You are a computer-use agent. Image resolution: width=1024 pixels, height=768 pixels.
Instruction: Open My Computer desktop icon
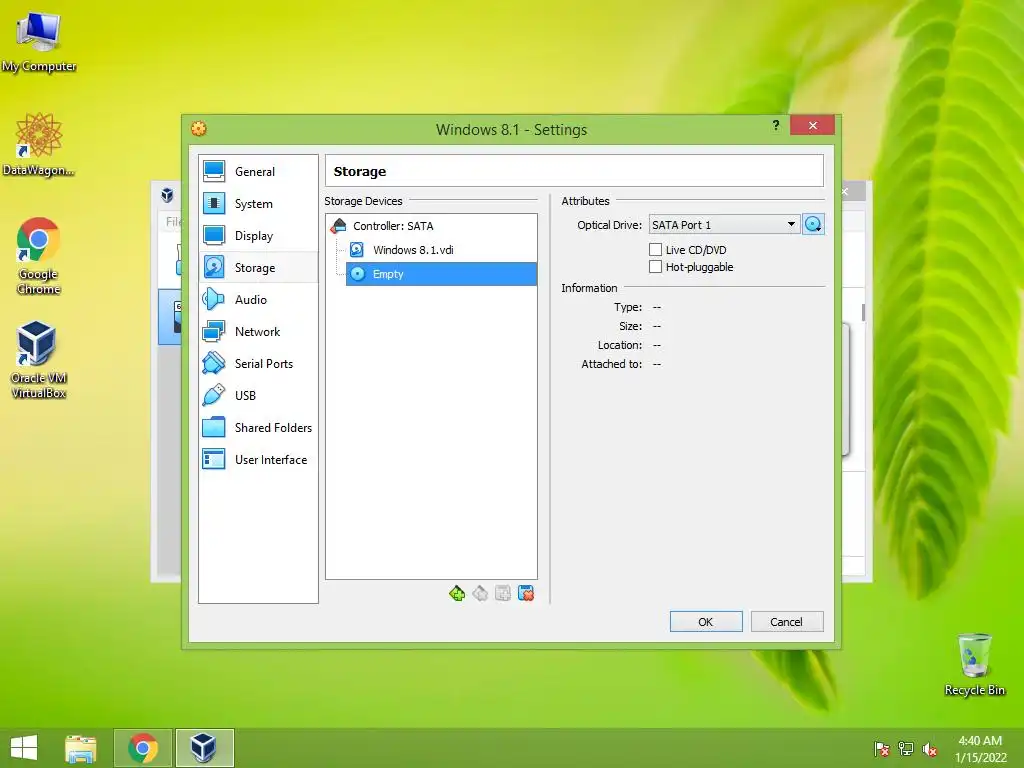click(x=39, y=42)
